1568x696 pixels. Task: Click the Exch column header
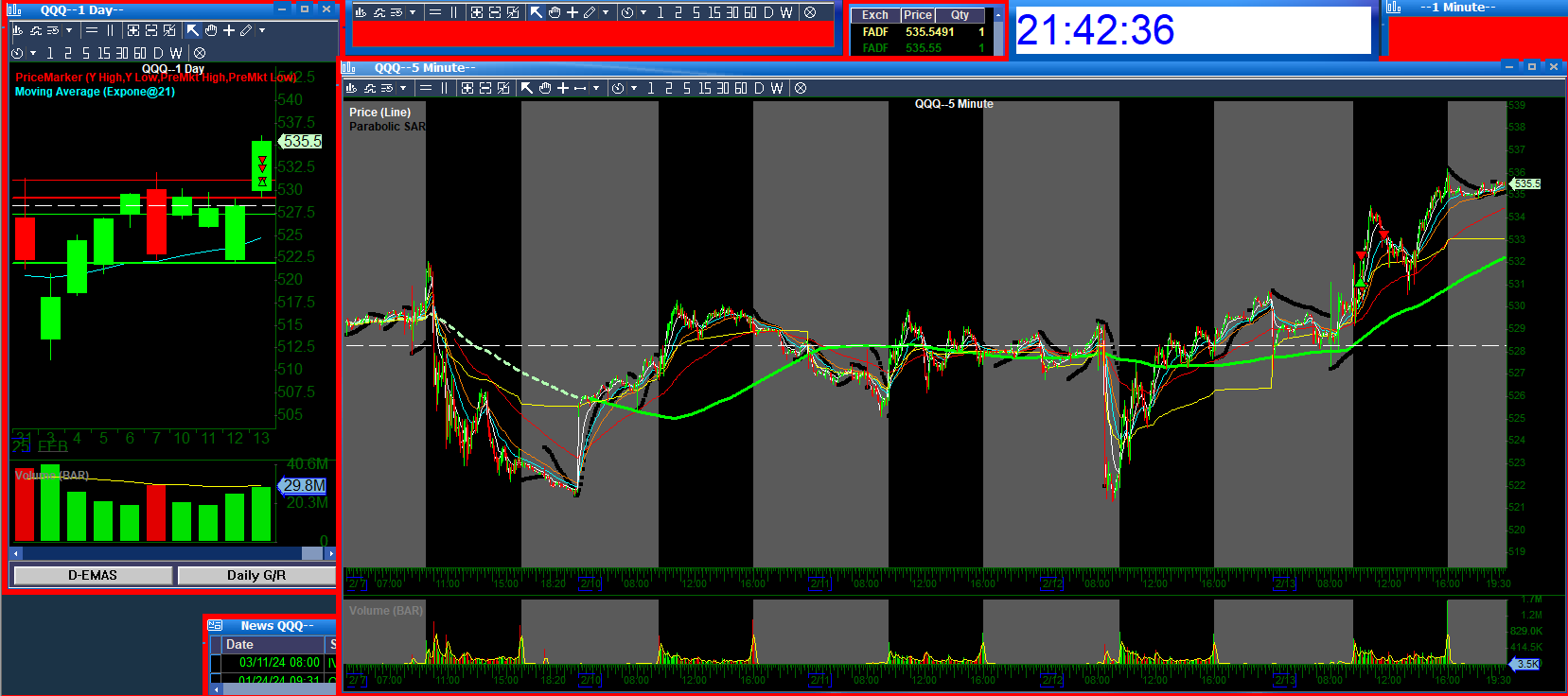click(875, 15)
